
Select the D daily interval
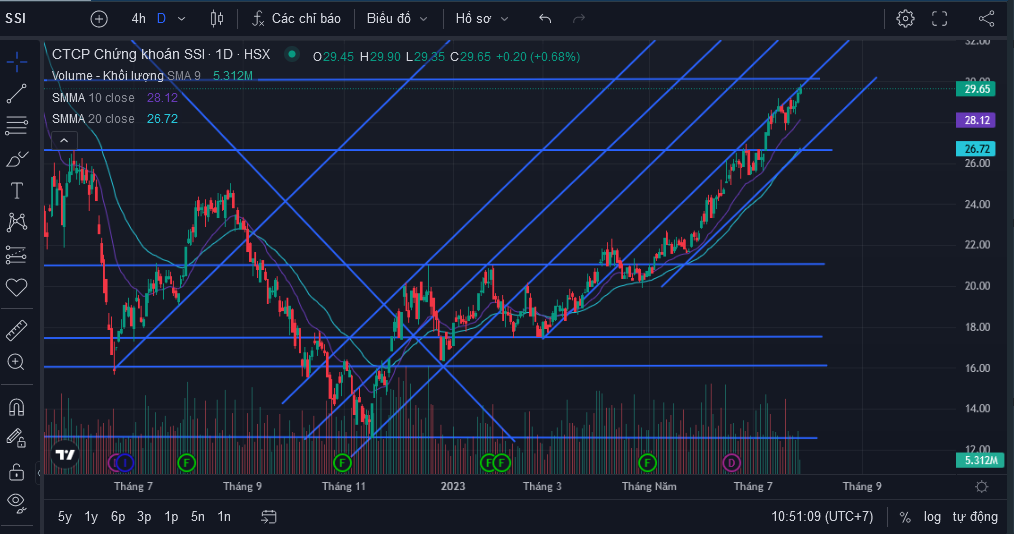click(x=162, y=19)
